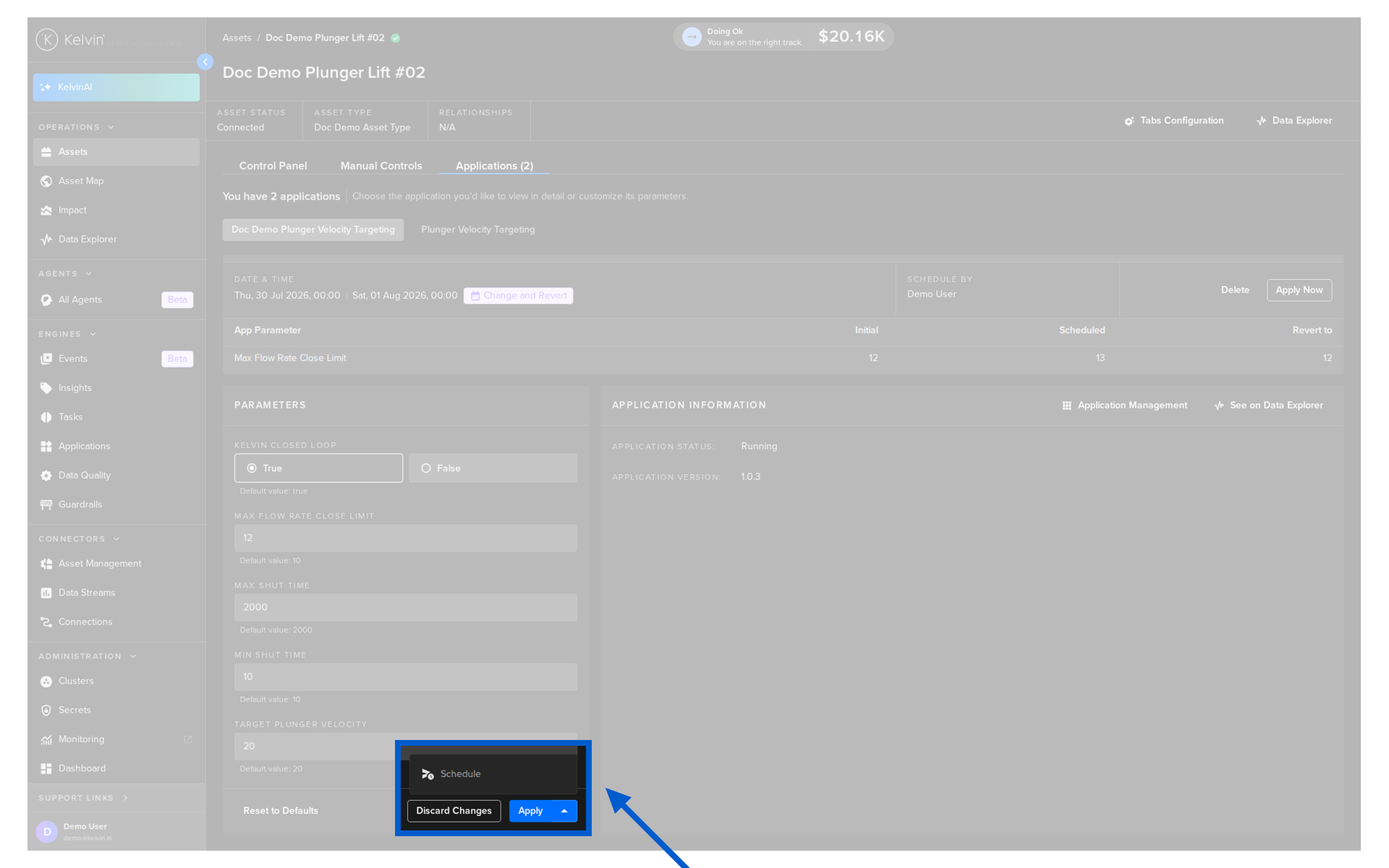Collapse the Agents section
The image size is (1389, 868).
click(x=65, y=274)
